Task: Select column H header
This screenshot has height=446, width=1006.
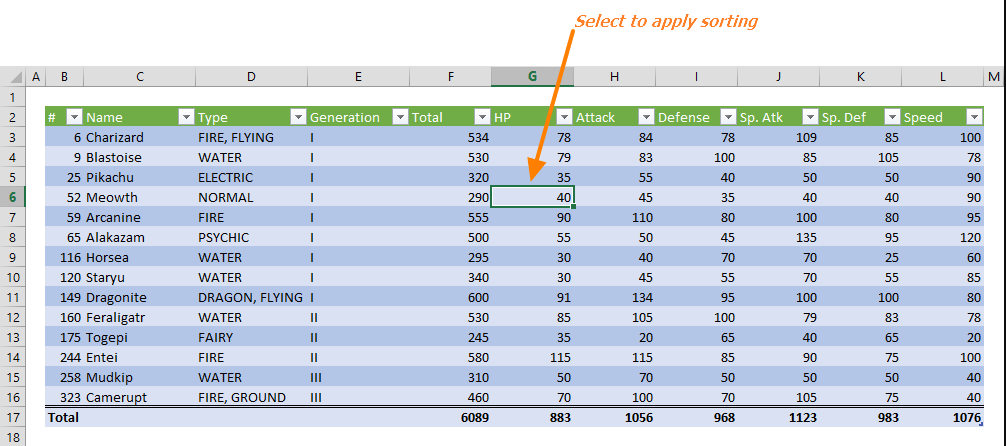Action: click(615, 77)
